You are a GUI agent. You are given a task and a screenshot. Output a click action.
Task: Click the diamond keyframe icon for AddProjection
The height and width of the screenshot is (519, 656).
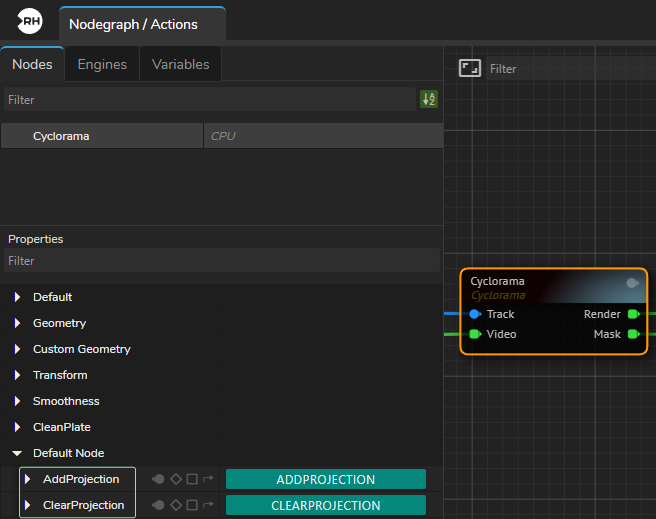[x=176, y=479]
